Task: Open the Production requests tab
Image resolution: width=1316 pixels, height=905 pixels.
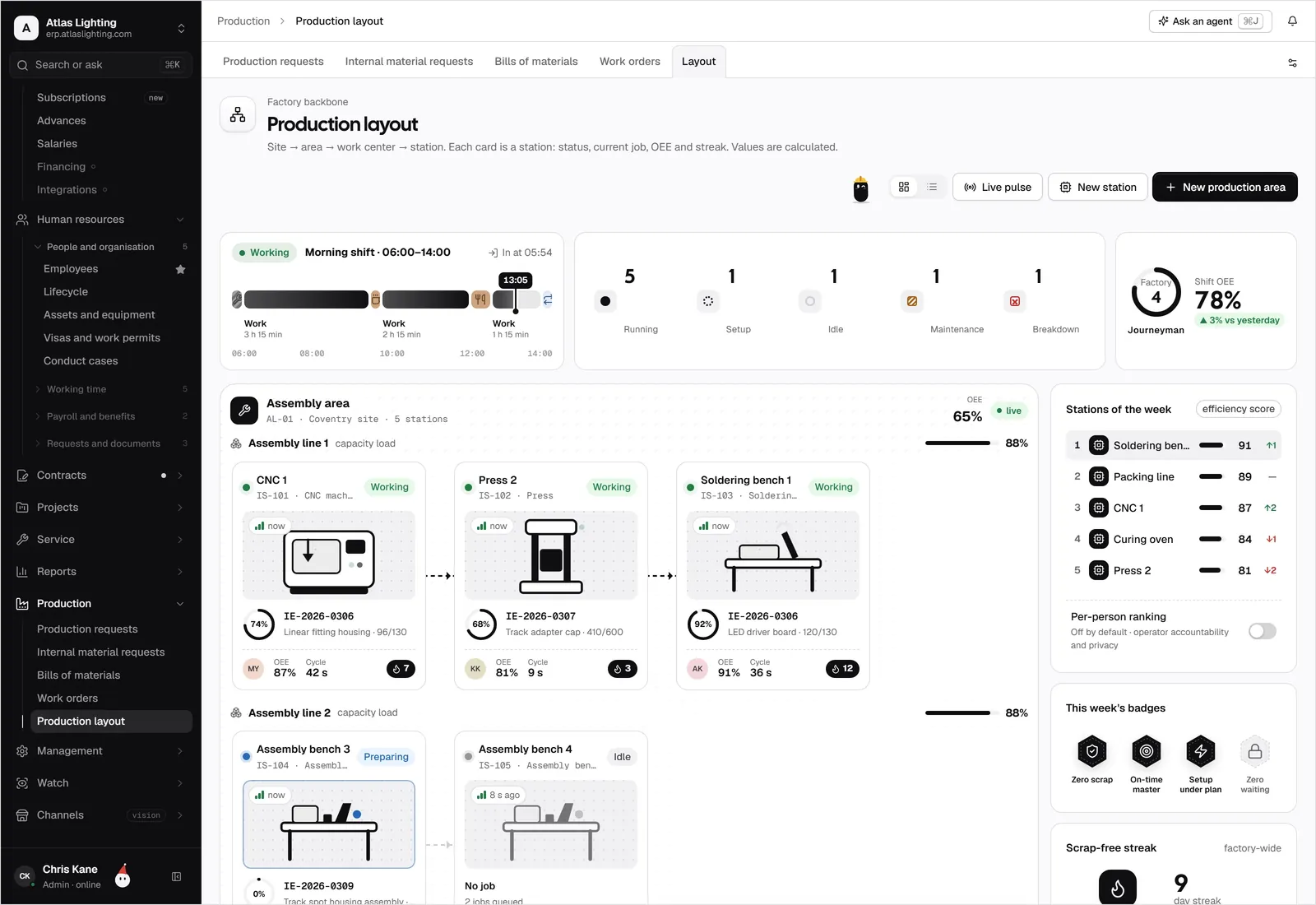Action: [x=273, y=62]
